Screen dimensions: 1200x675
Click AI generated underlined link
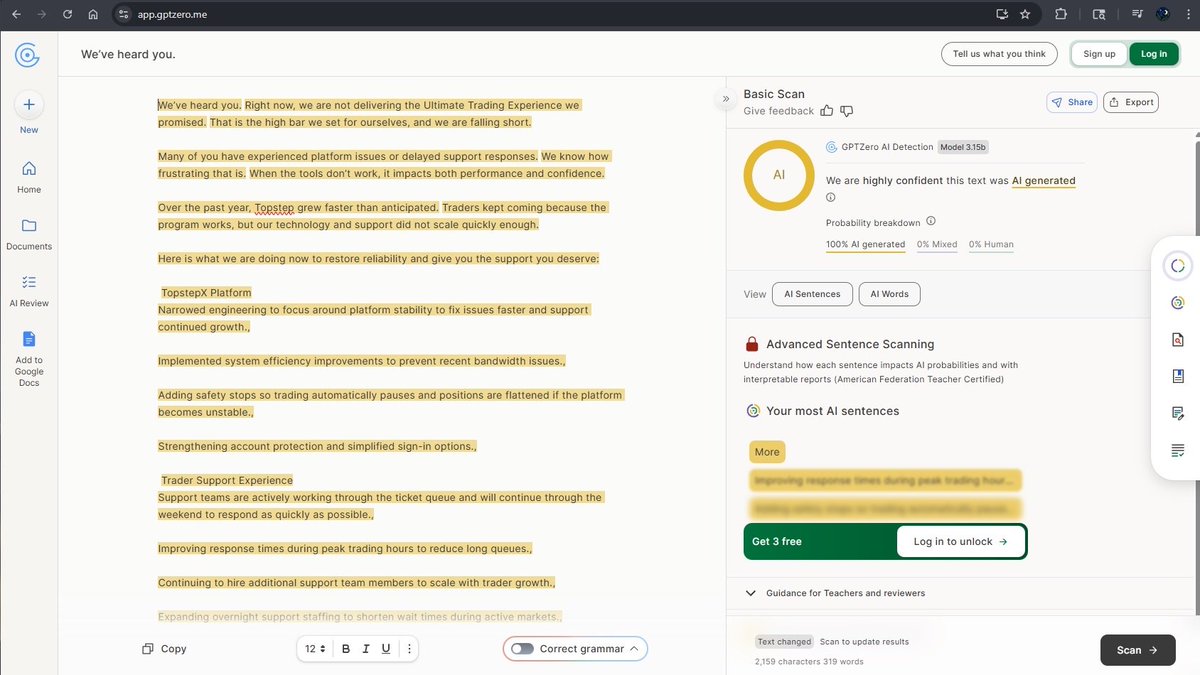point(1043,181)
